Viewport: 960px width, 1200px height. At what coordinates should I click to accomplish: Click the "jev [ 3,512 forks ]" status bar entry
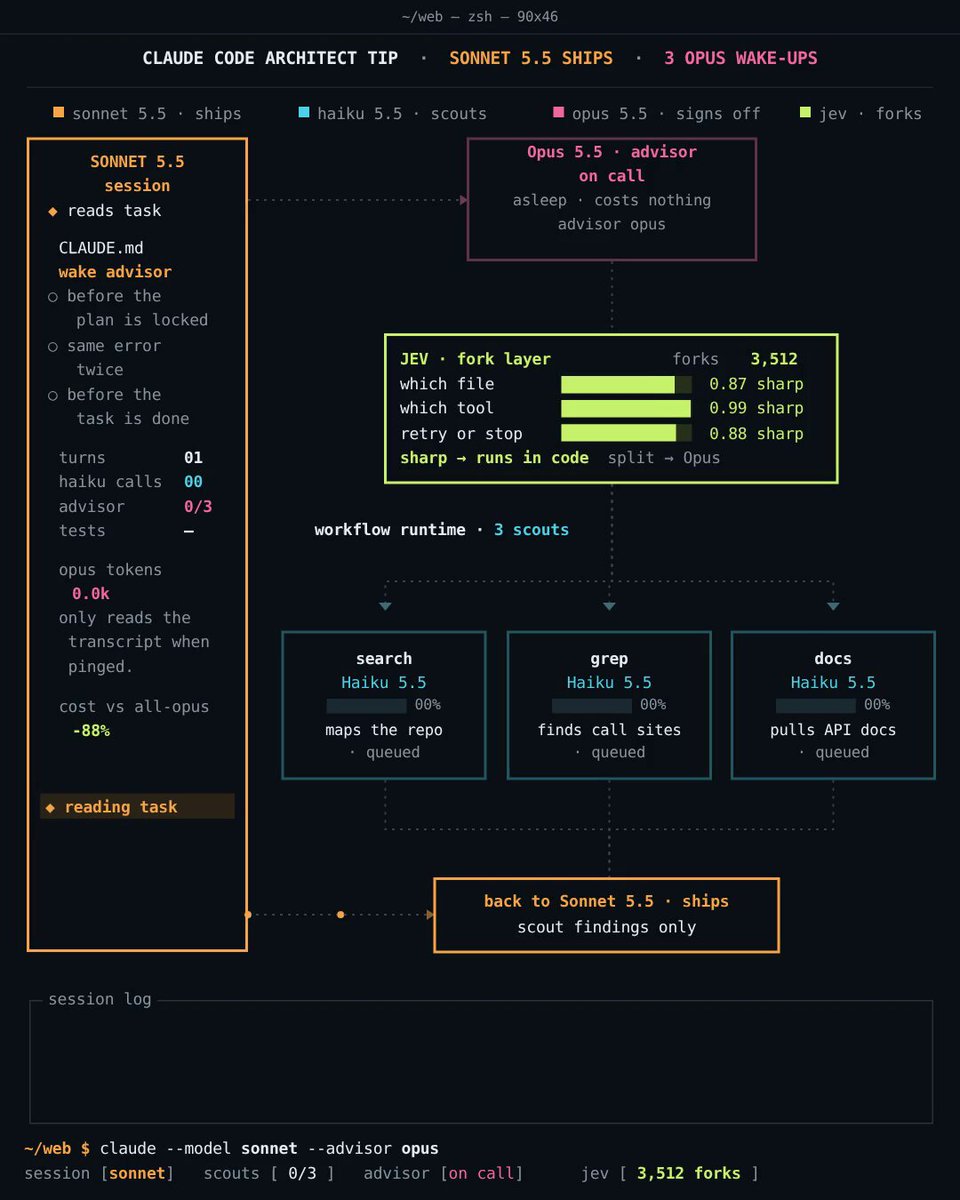pos(670,1173)
